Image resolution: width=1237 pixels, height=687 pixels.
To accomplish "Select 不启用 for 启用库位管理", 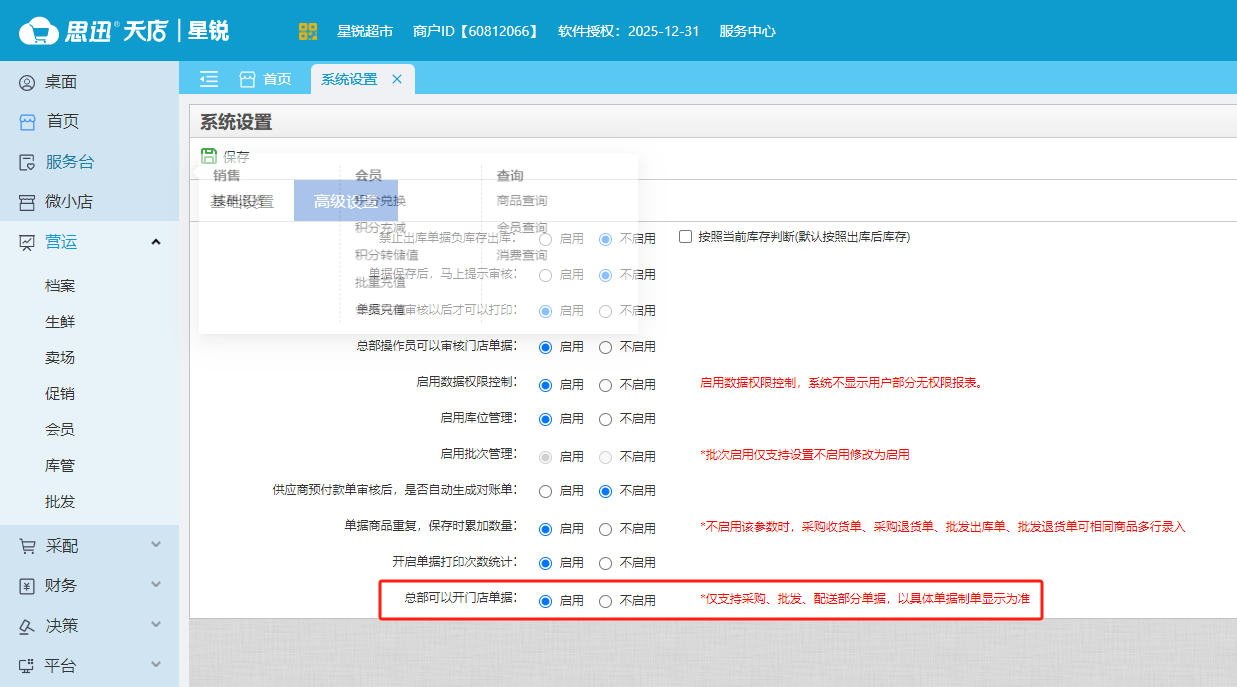I will click(605, 418).
